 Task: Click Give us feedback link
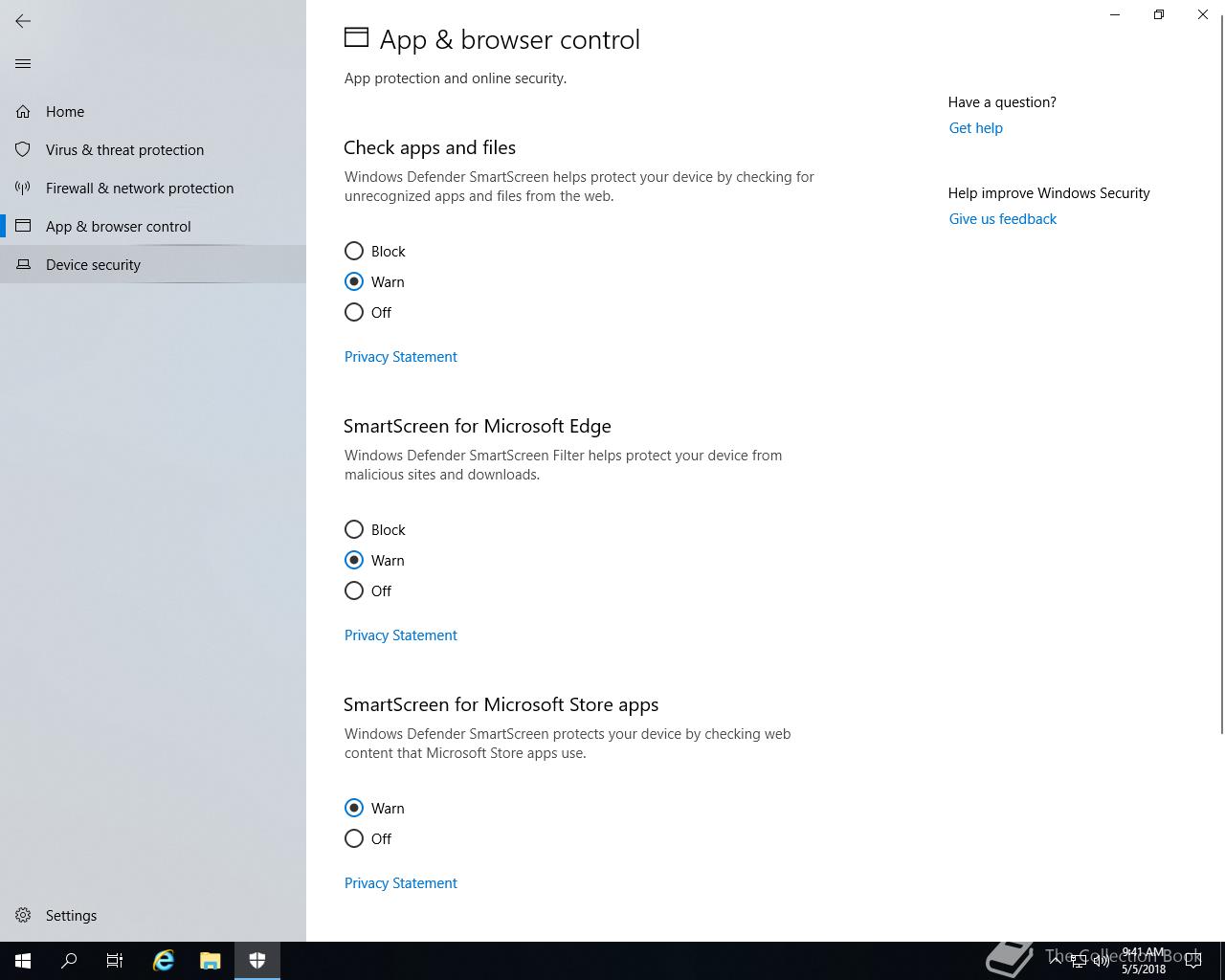point(1002,219)
